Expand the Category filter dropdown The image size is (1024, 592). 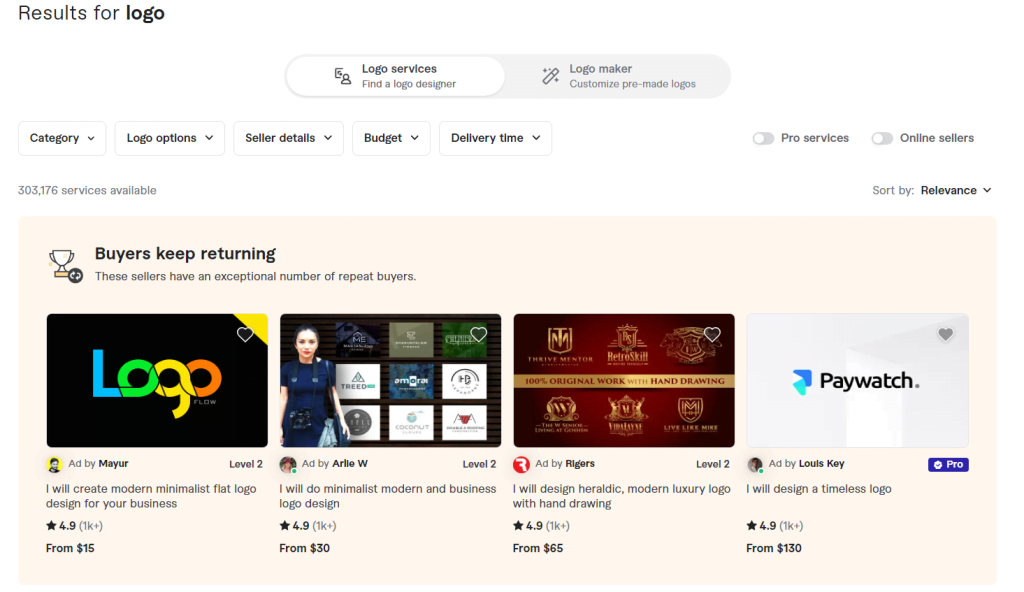pyautogui.click(x=62, y=139)
